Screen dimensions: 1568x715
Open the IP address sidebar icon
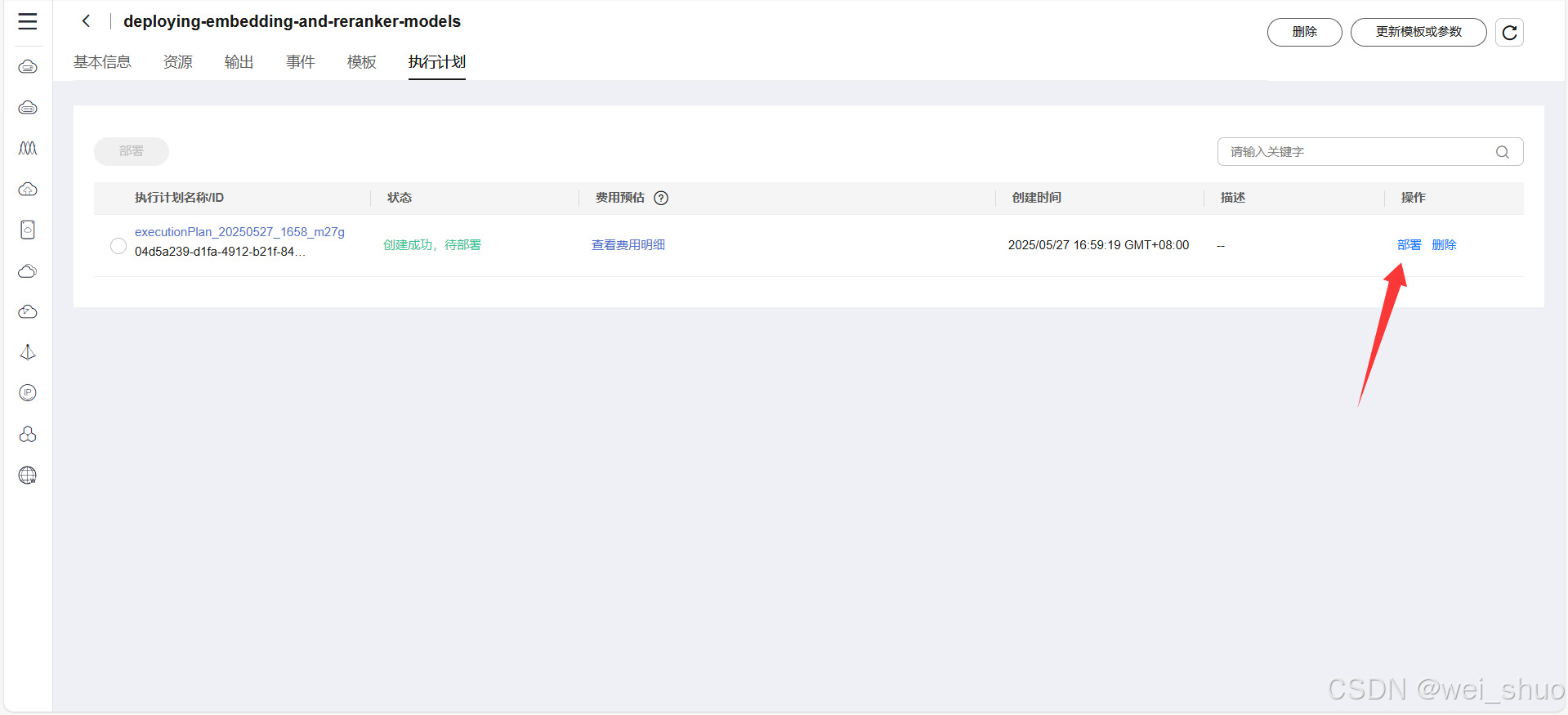pos(28,393)
